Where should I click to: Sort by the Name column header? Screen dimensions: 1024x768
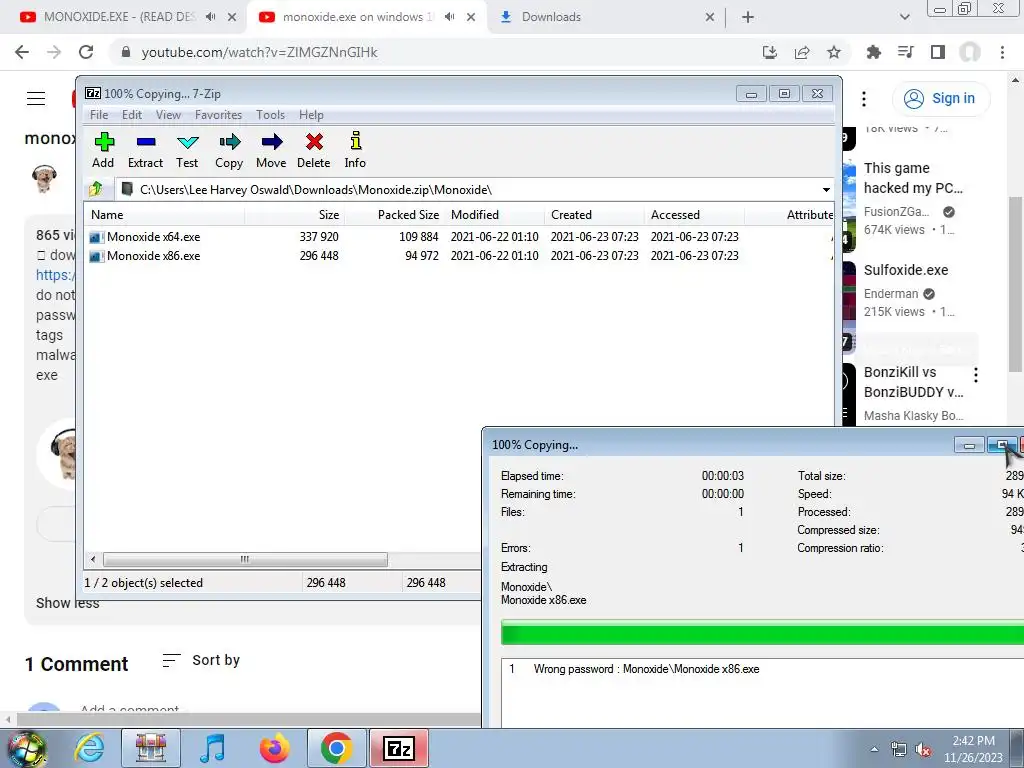click(165, 215)
